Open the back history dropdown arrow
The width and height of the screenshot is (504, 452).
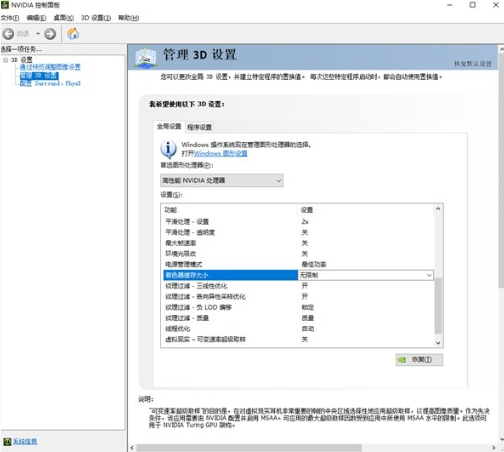click(x=38, y=34)
